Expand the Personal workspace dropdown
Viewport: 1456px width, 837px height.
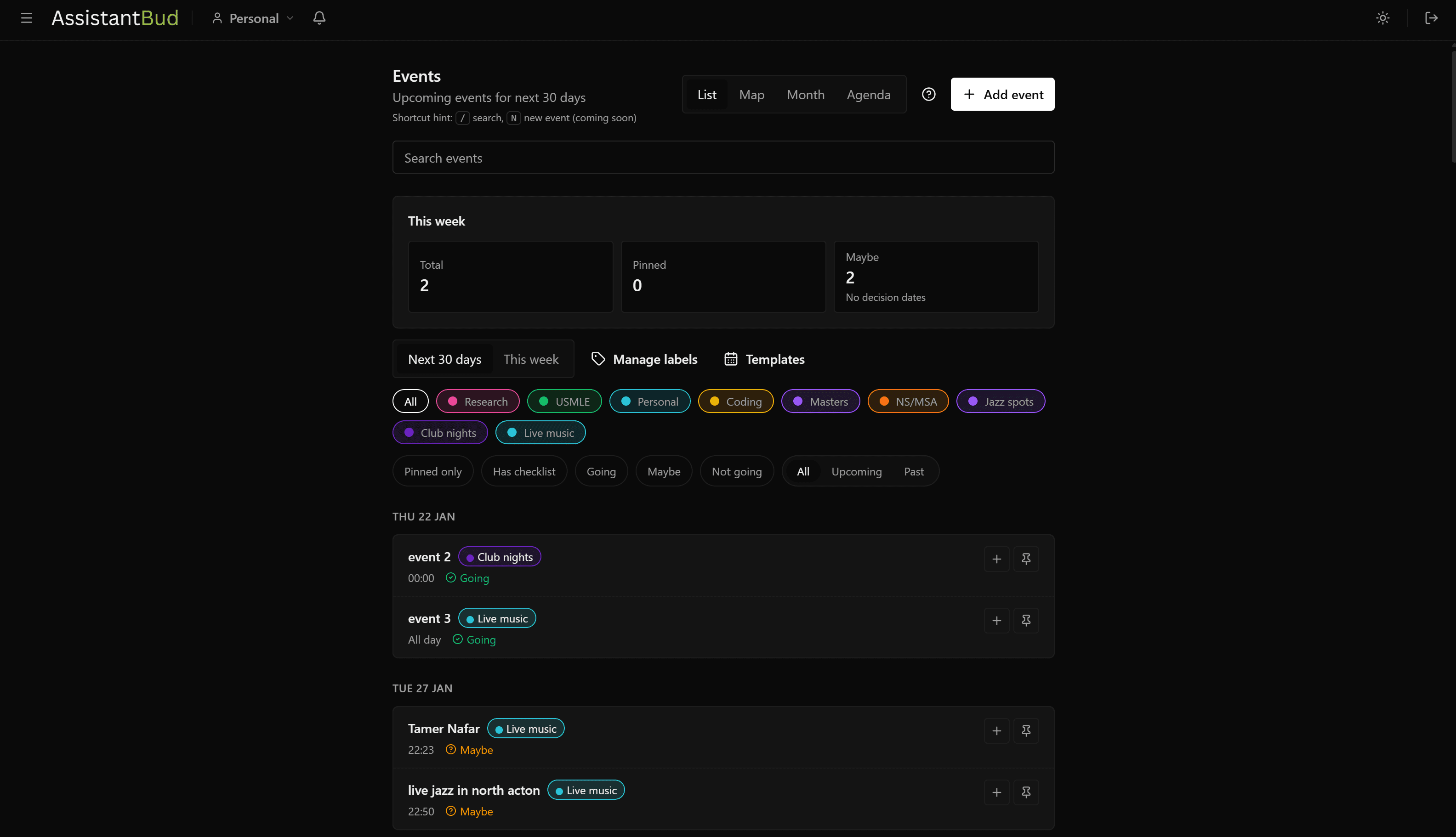[253, 18]
